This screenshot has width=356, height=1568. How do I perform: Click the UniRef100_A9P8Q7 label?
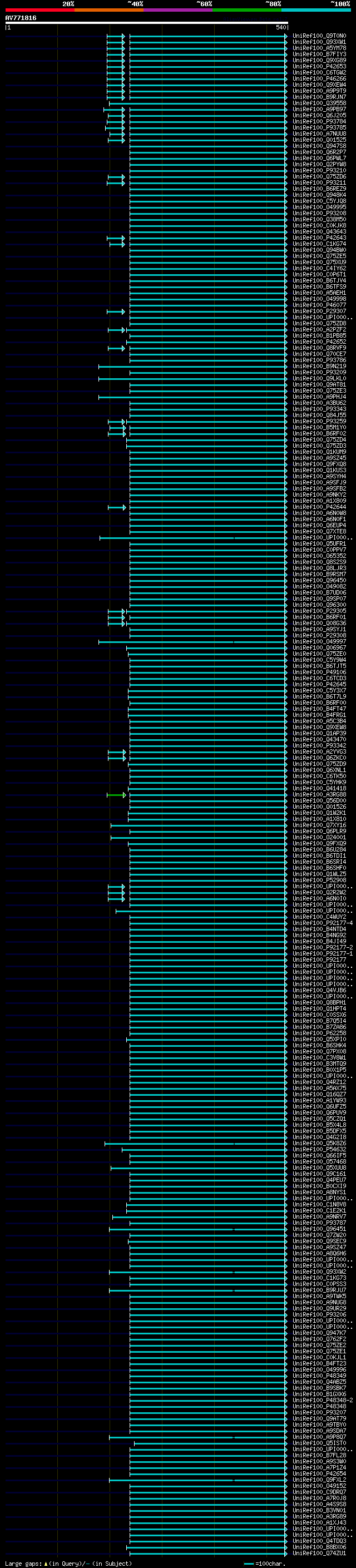pyautogui.click(x=319, y=1437)
